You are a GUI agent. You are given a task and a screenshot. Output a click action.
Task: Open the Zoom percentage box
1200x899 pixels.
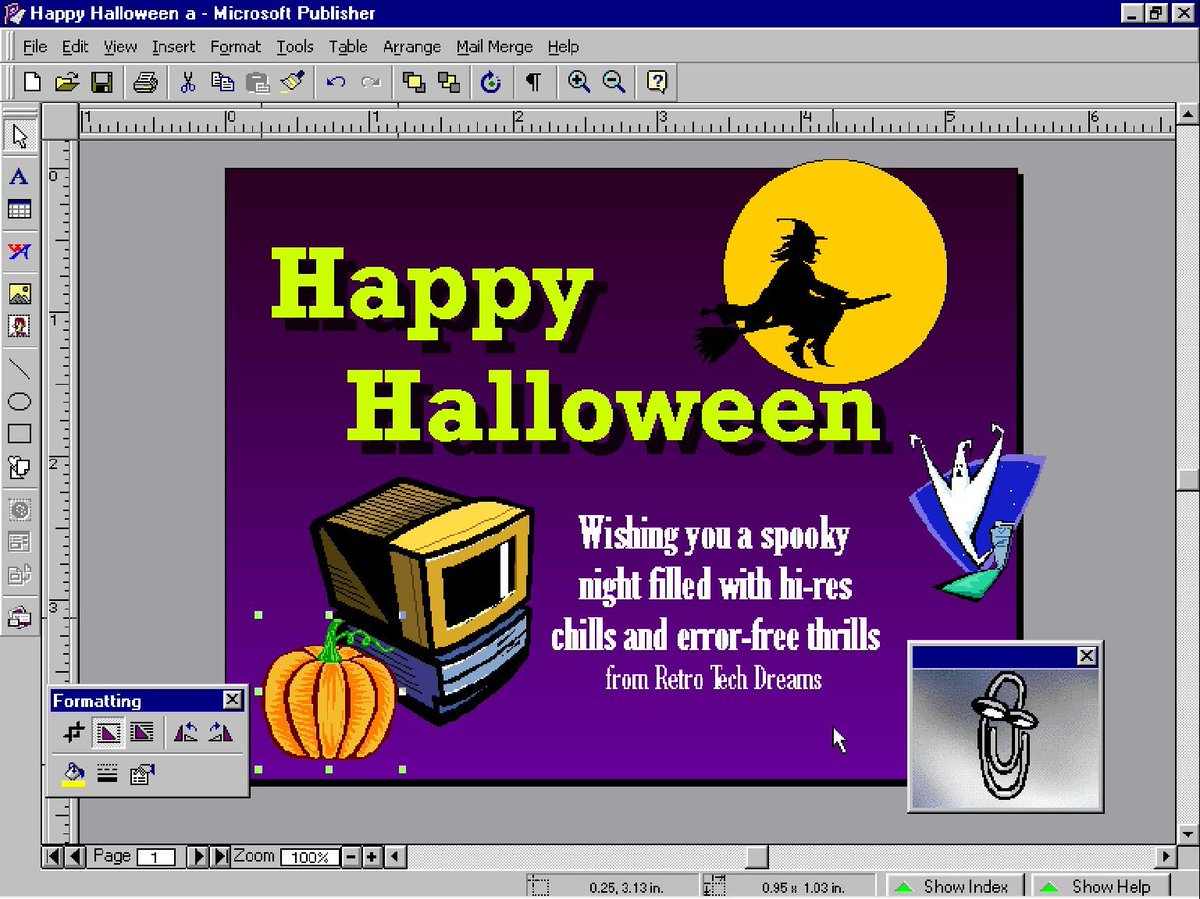click(309, 857)
